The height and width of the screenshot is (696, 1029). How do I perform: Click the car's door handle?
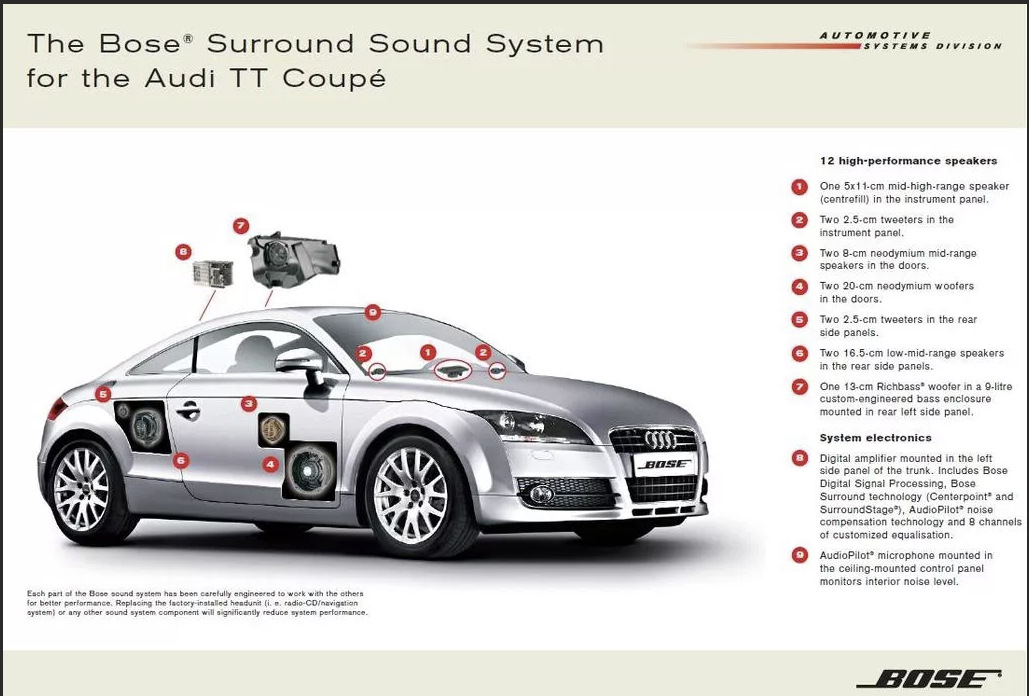pos(188,411)
